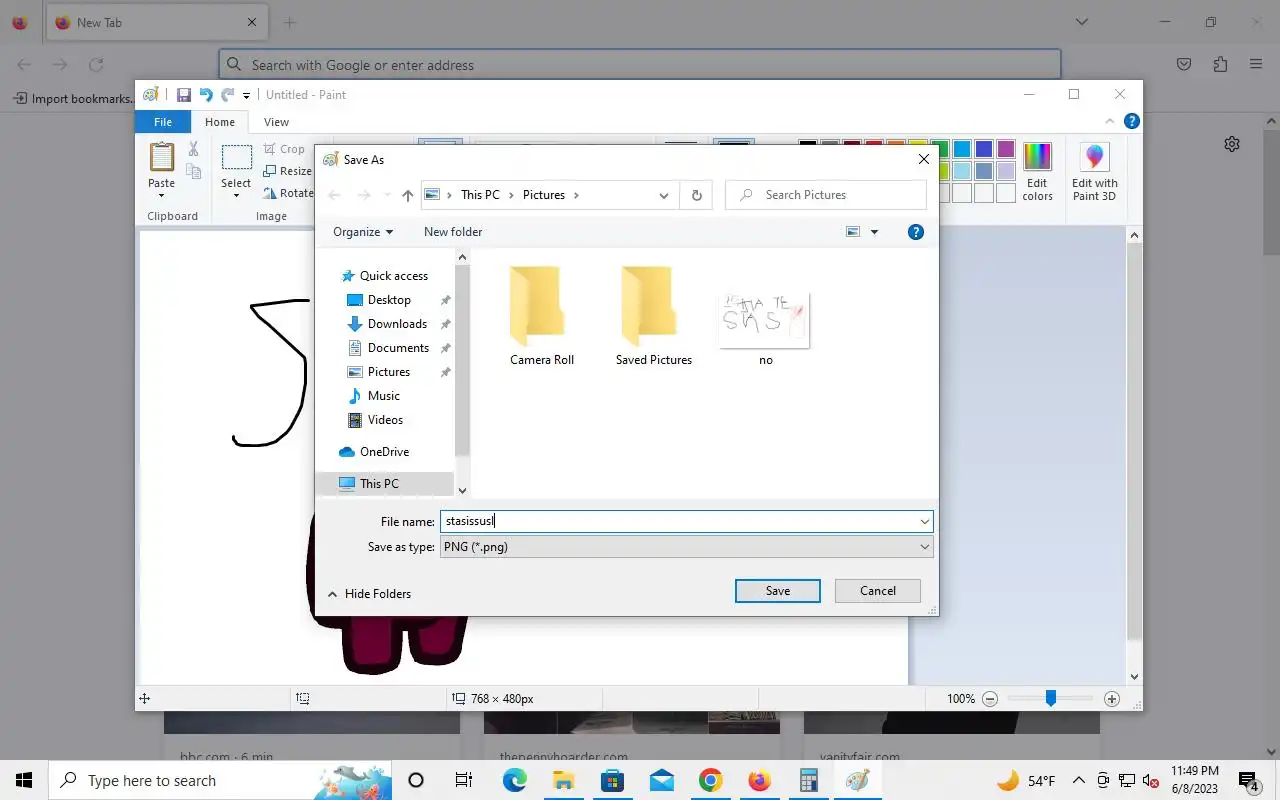Screen dimensions: 1280x800
Task: Expand the address bar previous locations dropdown
Action: [x=663, y=195]
